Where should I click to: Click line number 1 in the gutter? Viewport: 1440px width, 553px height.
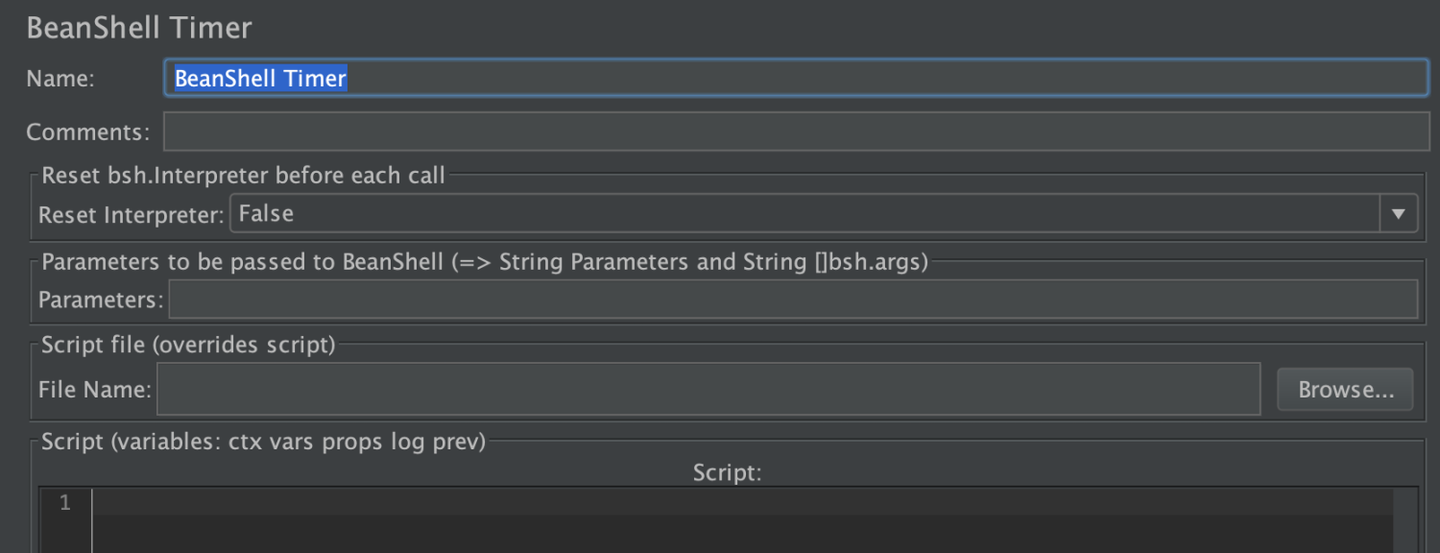click(x=65, y=503)
